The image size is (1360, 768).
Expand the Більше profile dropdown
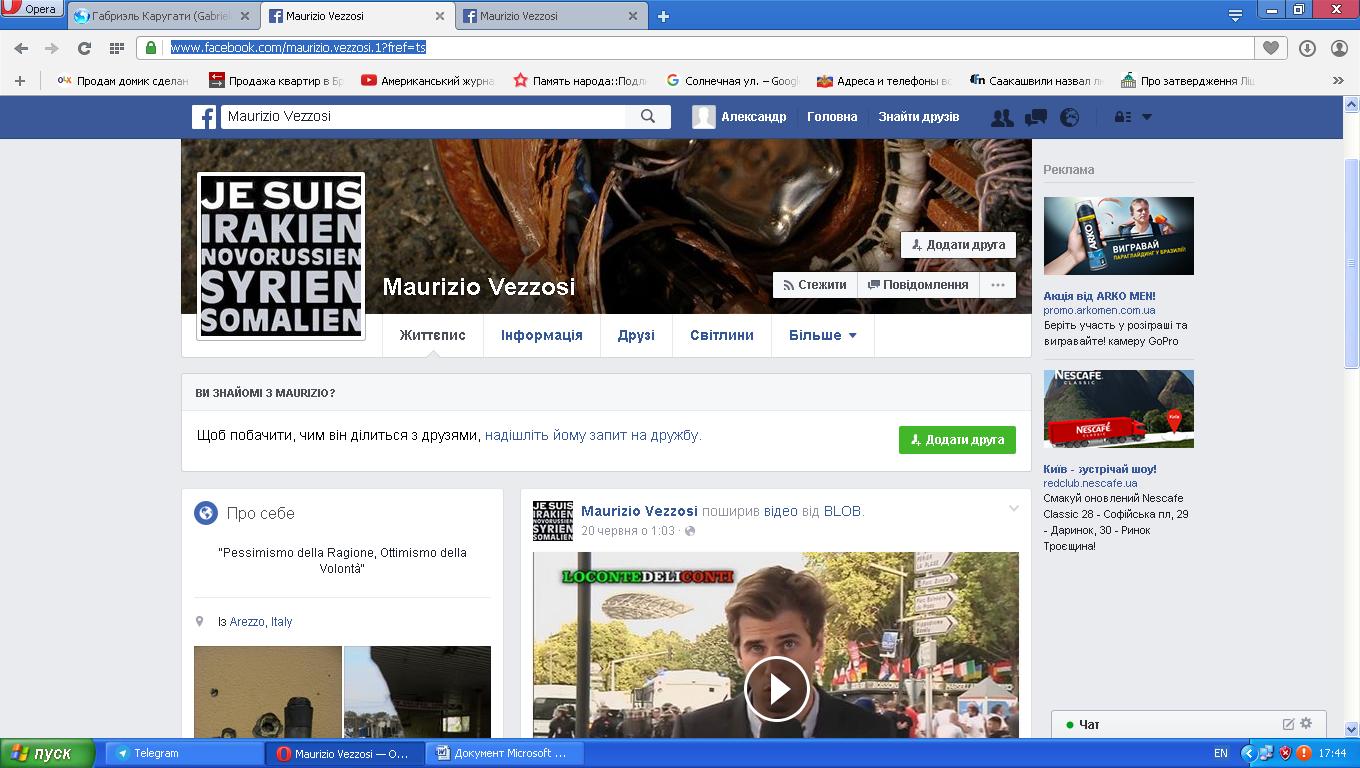click(822, 335)
